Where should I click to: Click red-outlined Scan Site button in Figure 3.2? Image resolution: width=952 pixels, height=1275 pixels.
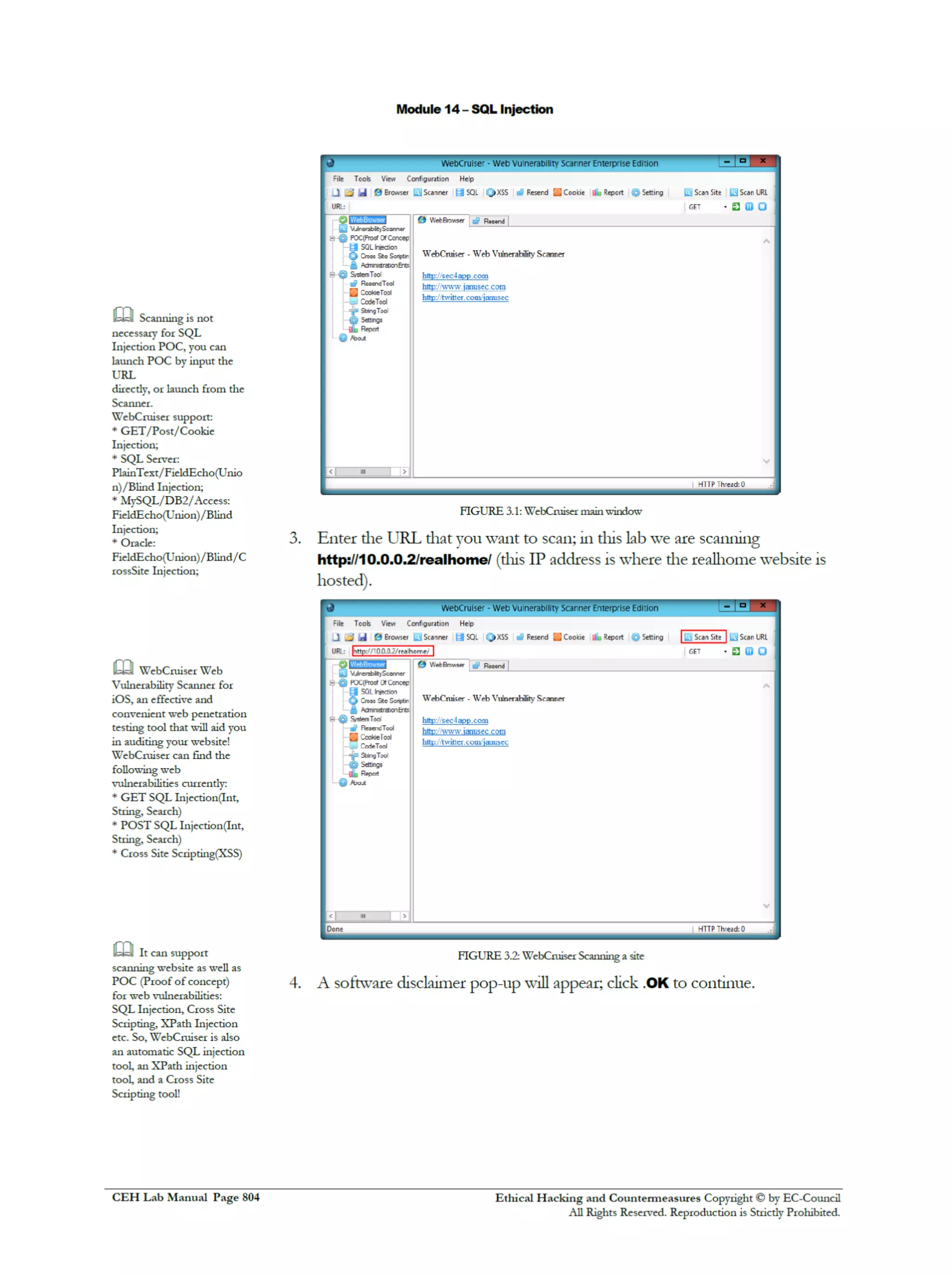703,637
